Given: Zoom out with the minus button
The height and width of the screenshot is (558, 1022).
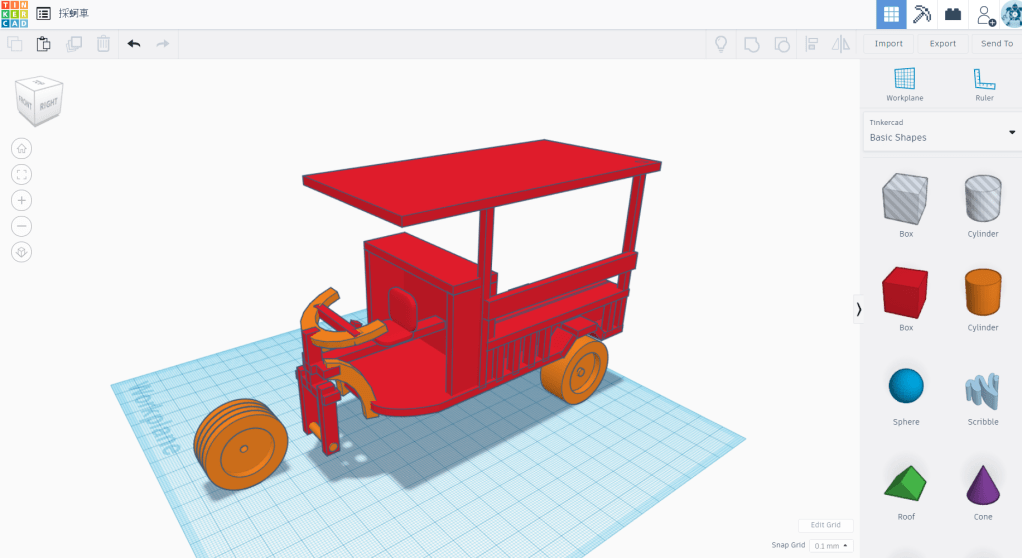Looking at the screenshot, I should [x=21, y=226].
